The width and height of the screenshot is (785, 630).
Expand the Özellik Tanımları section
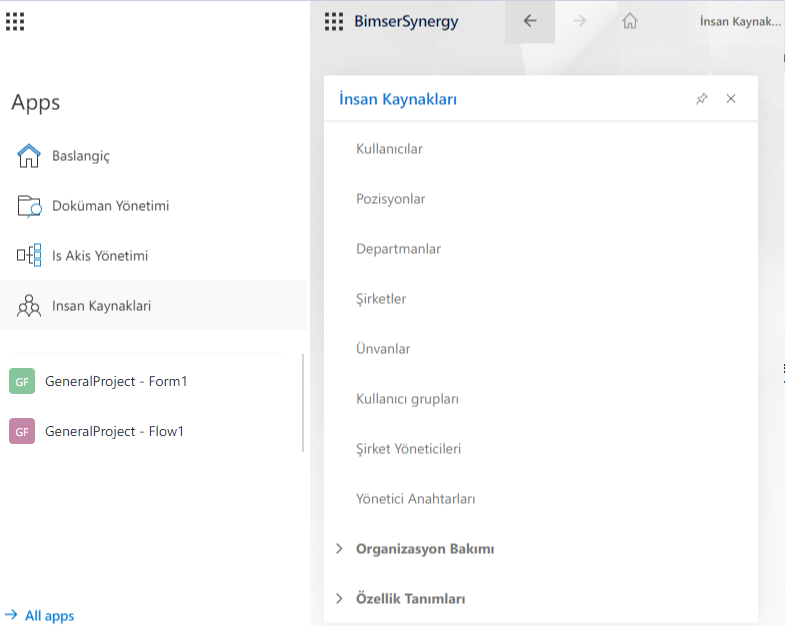click(410, 599)
